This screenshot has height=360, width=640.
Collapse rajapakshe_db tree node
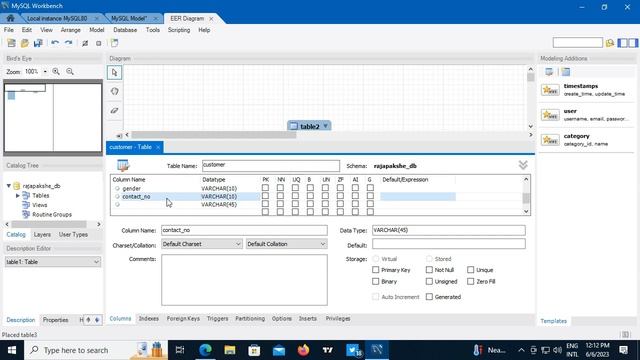click(x=9, y=186)
